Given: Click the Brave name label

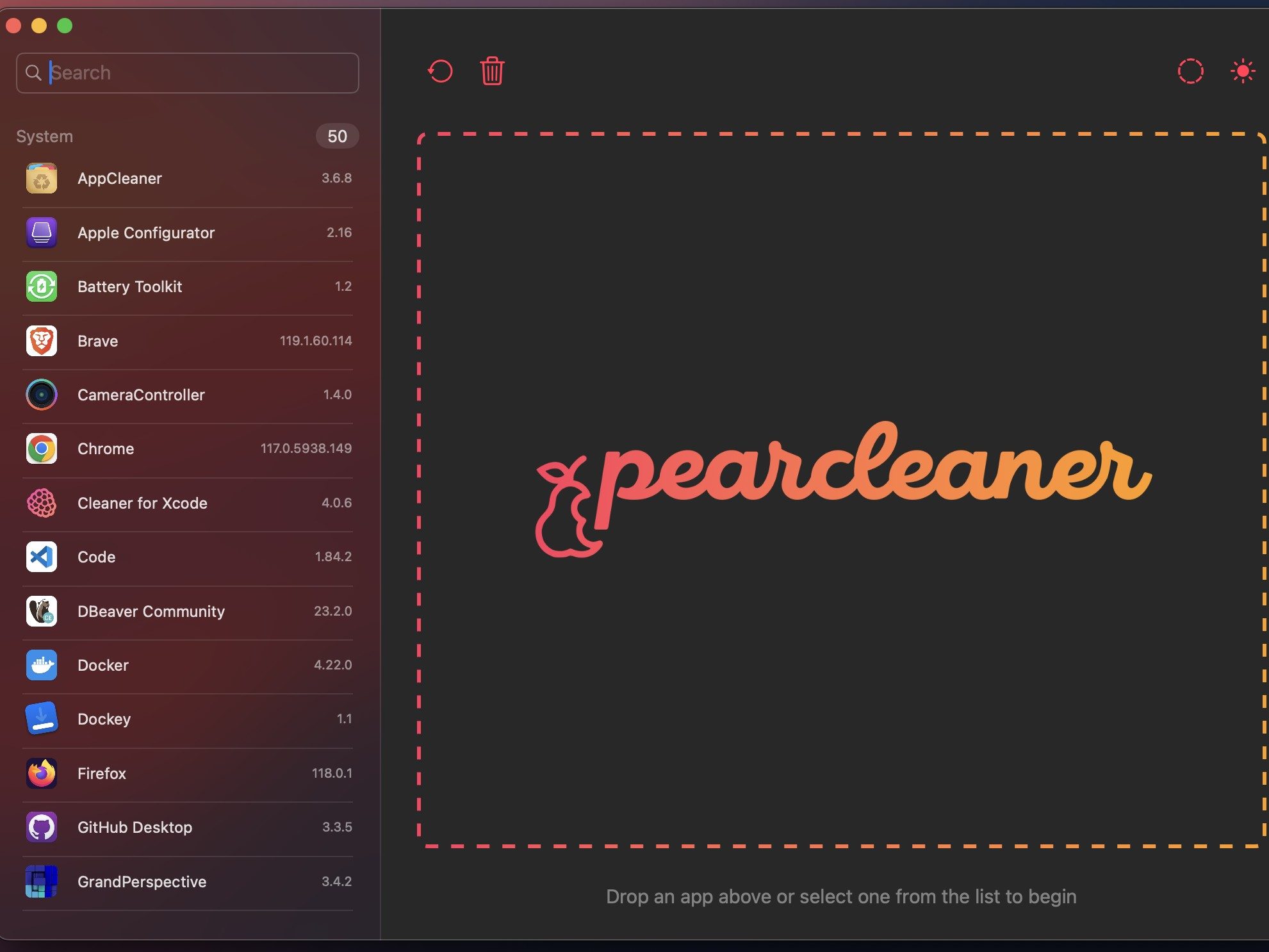Looking at the screenshot, I should (98, 341).
